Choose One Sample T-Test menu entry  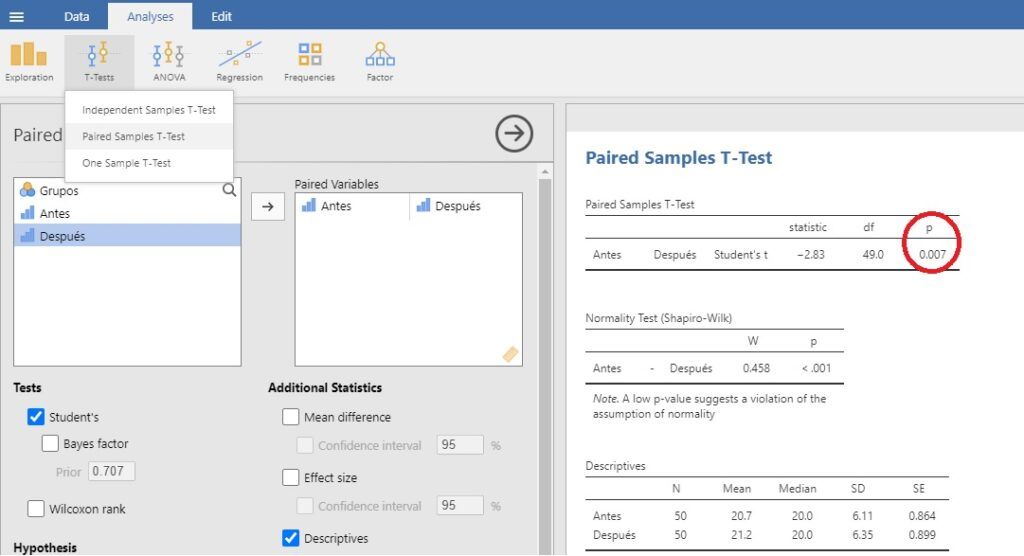click(x=126, y=163)
